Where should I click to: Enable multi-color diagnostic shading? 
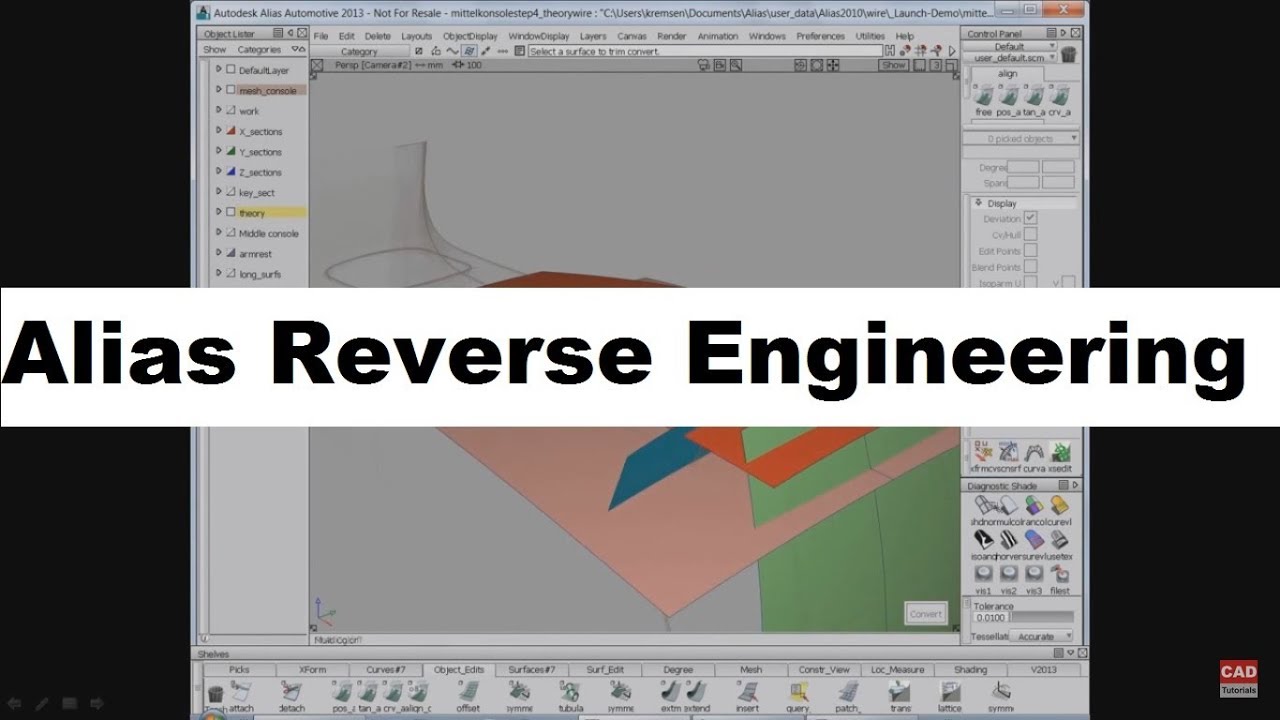(1009, 506)
